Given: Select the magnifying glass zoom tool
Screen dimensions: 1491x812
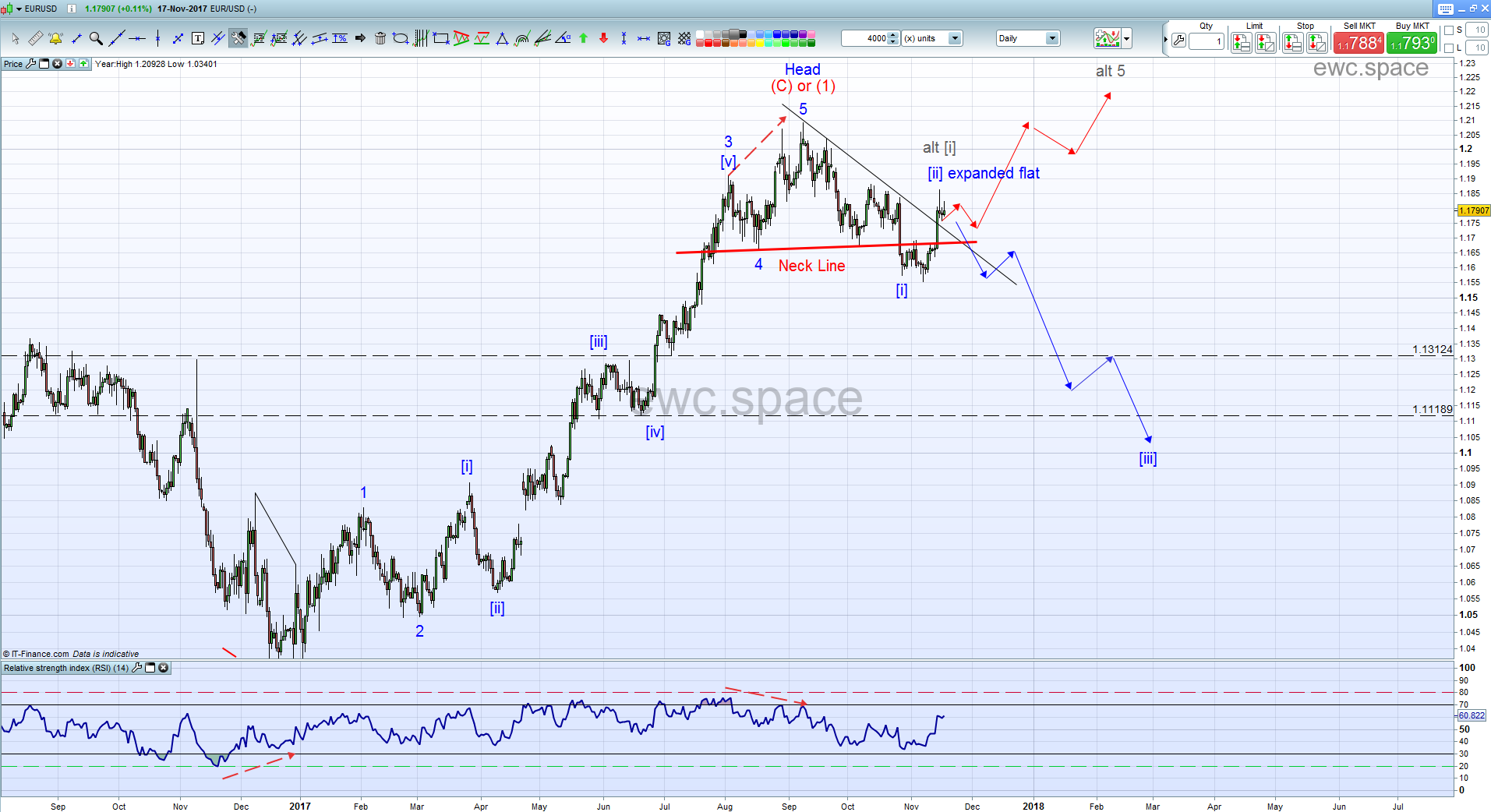Looking at the screenshot, I should tap(96, 38).
